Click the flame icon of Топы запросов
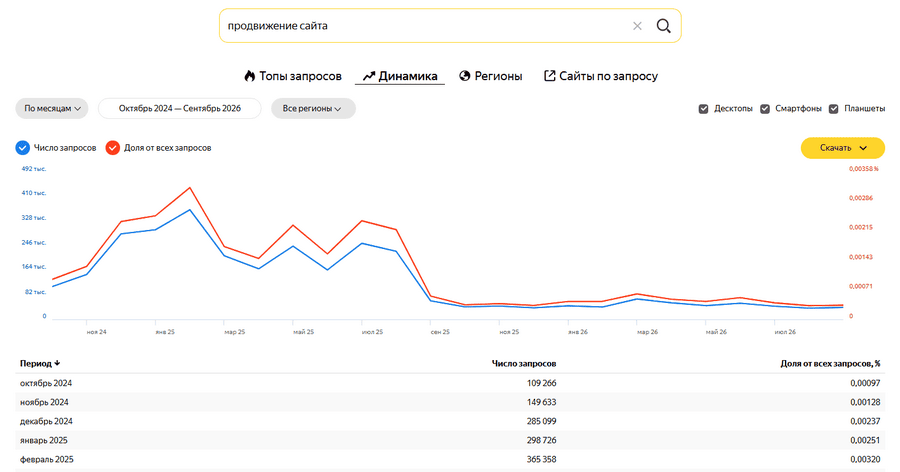This screenshot has width=900, height=472. (x=249, y=76)
